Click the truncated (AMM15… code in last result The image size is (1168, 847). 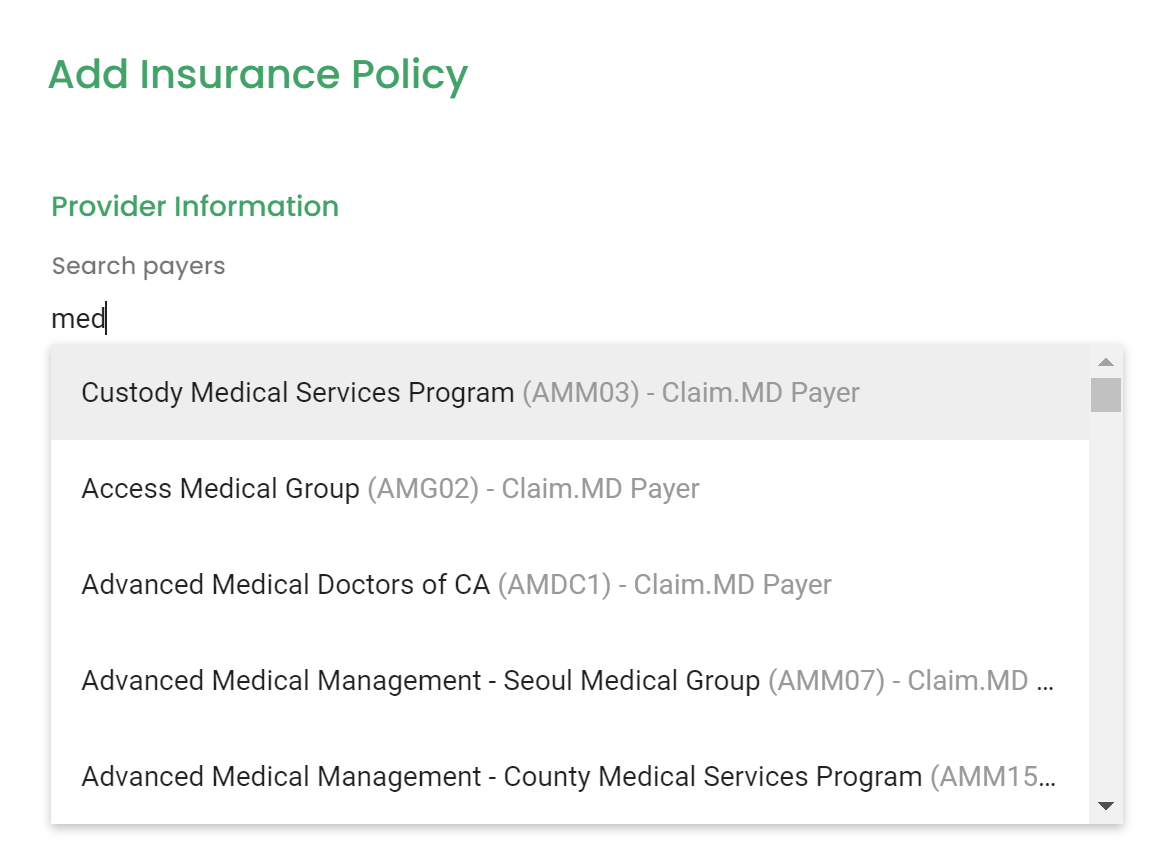click(x=993, y=777)
